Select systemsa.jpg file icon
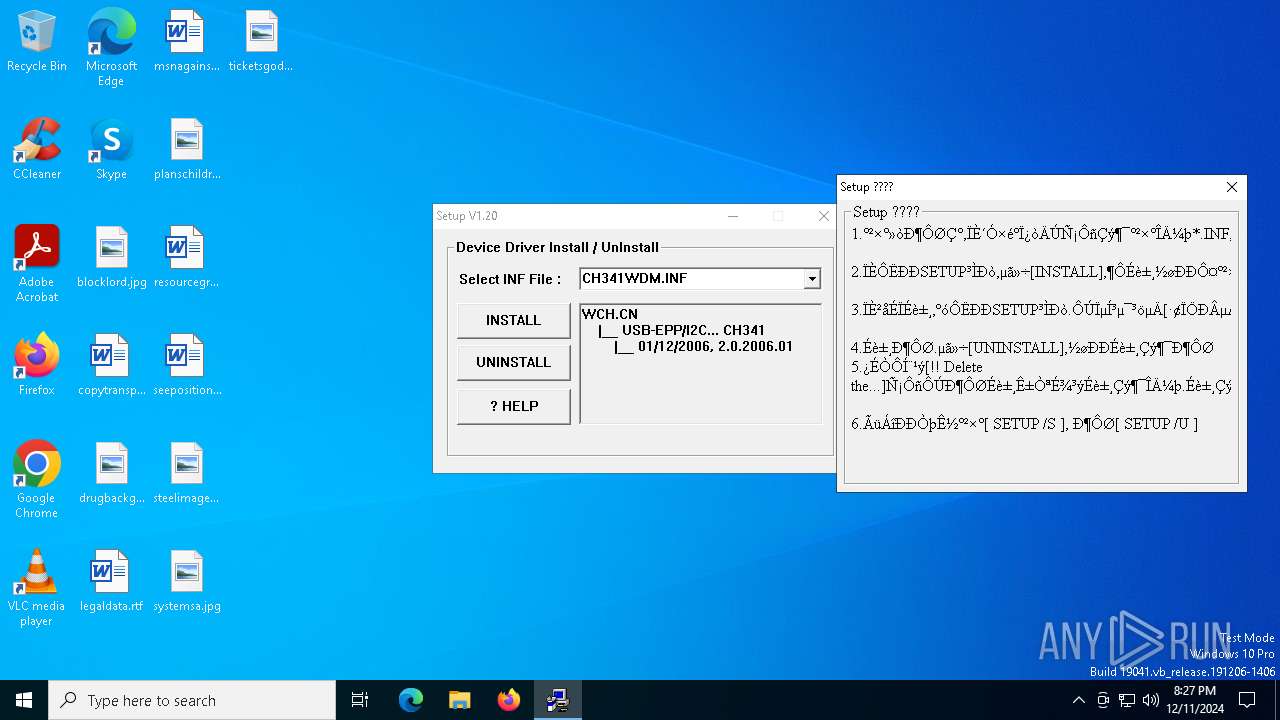 coord(187,581)
